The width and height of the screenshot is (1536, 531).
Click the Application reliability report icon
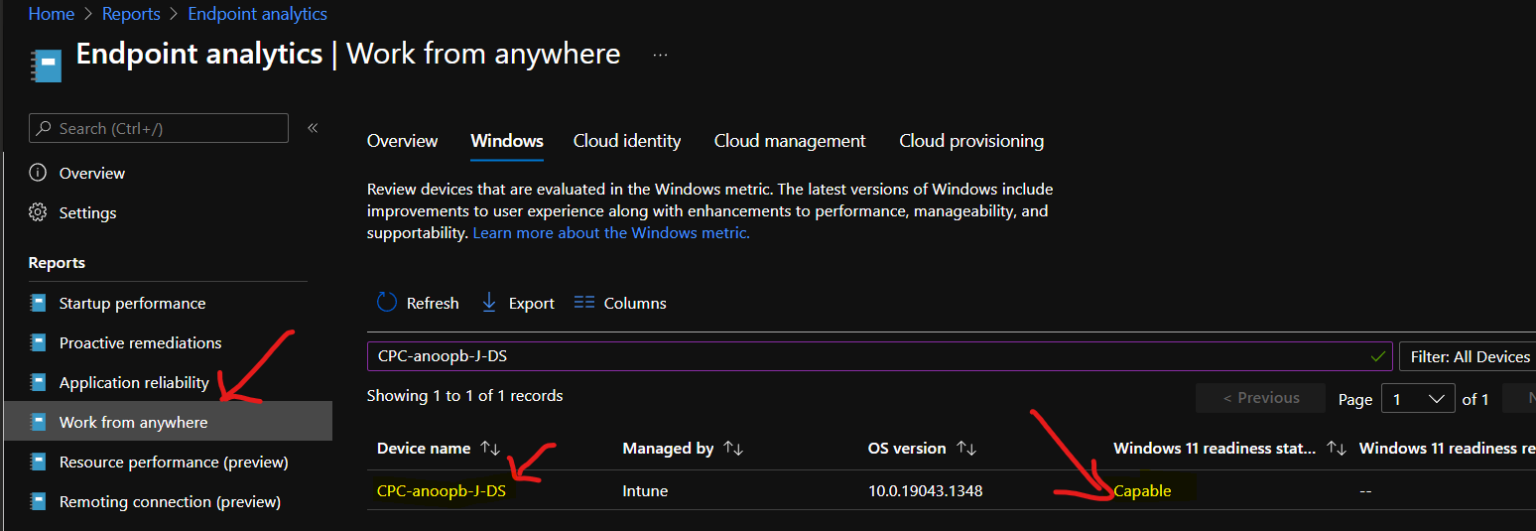point(38,383)
